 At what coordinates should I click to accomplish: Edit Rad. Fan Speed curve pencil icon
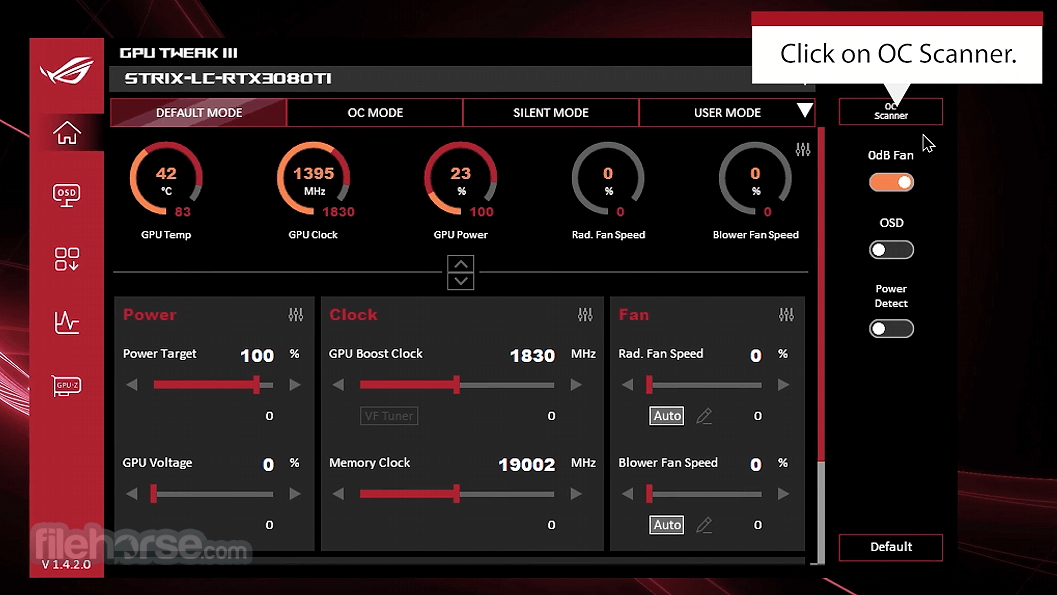pyautogui.click(x=704, y=416)
